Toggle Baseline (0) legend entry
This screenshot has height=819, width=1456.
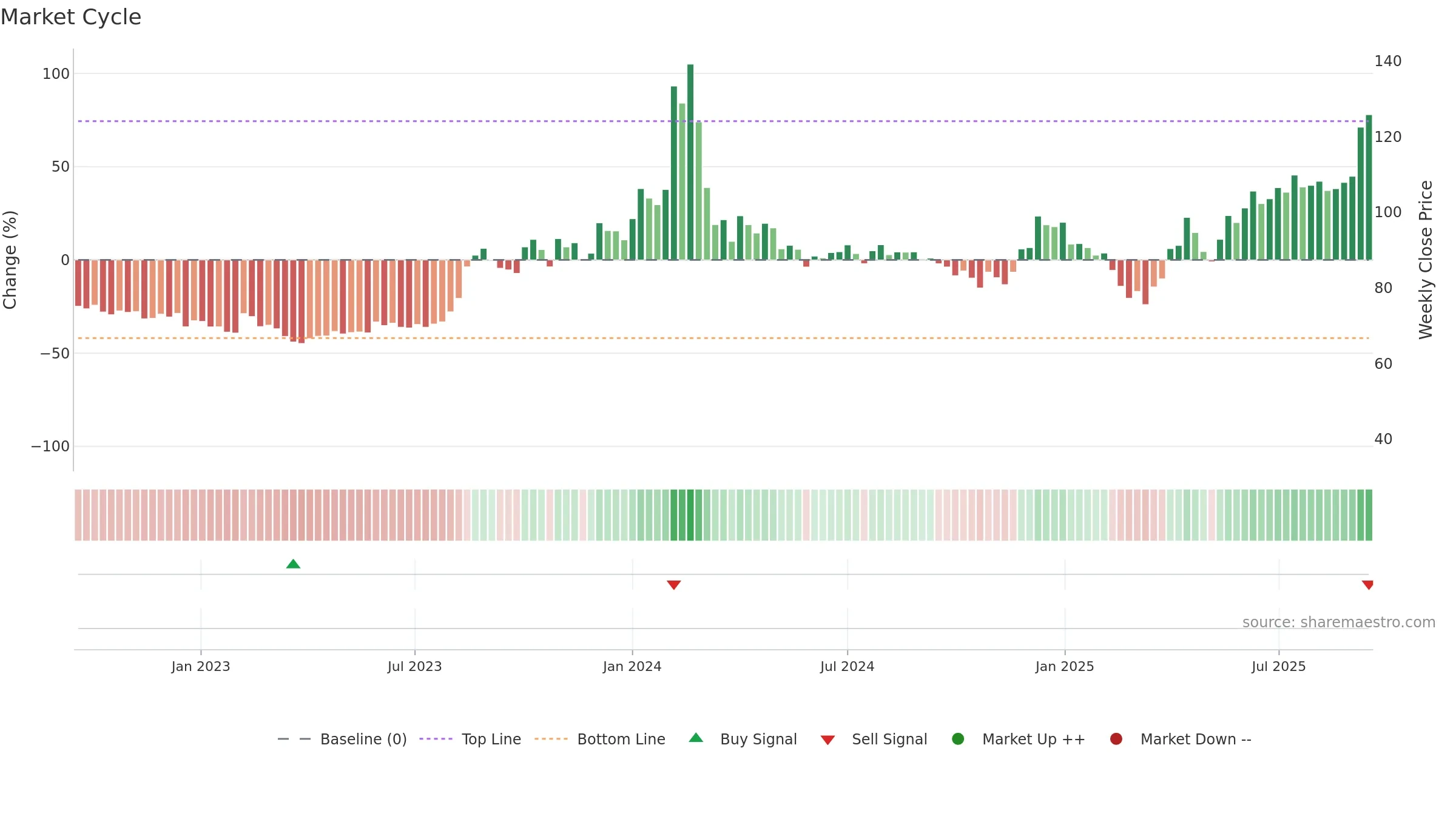pyautogui.click(x=342, y=739)
